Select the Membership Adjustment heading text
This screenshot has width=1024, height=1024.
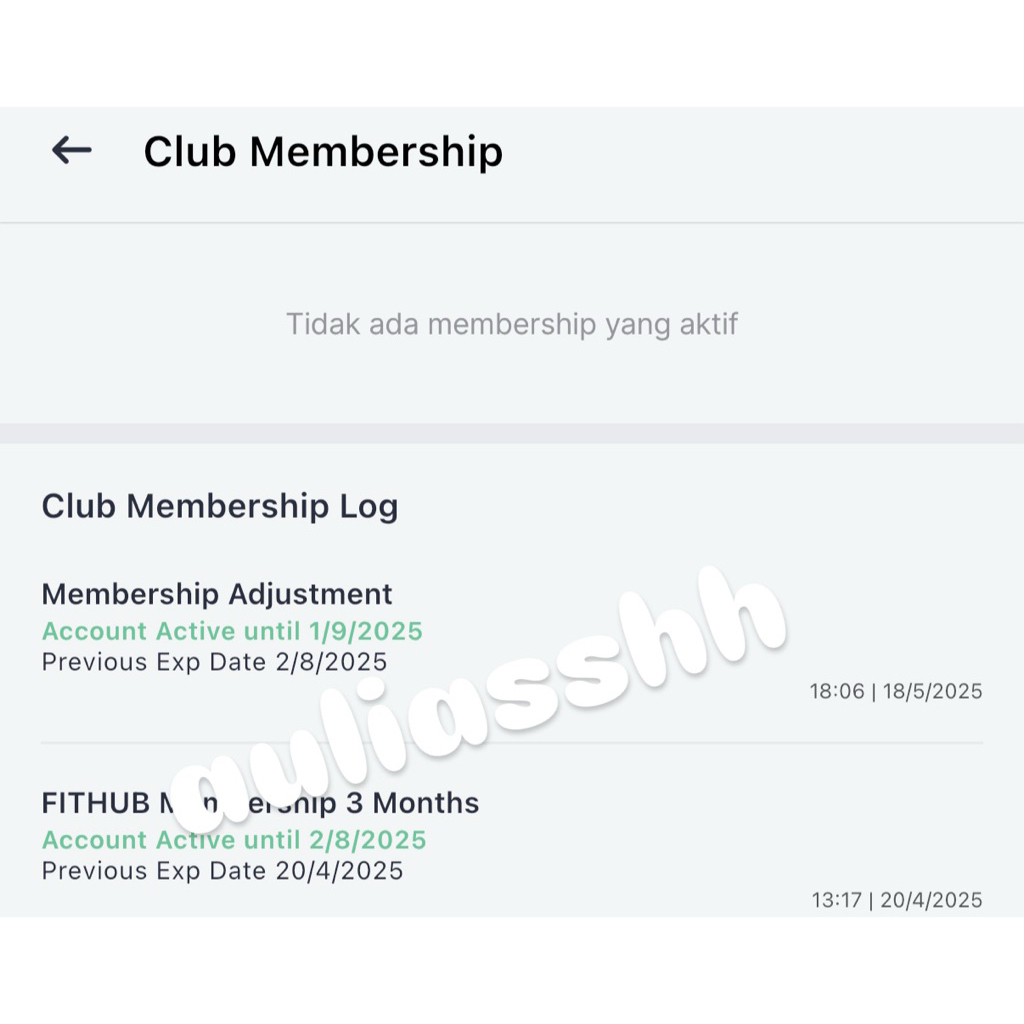pyautogui.click(x=216, y=594)
